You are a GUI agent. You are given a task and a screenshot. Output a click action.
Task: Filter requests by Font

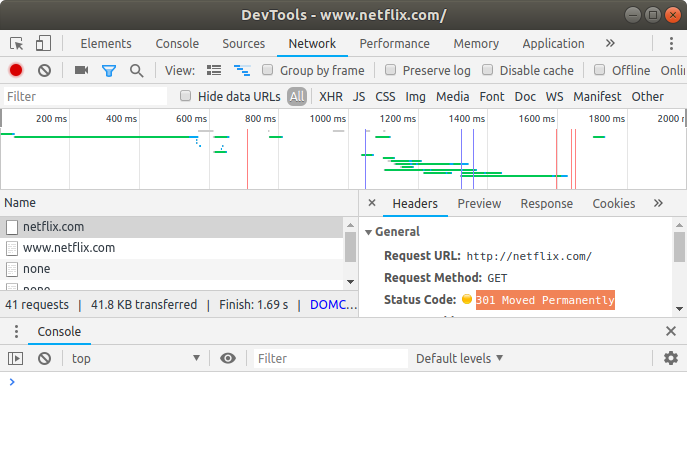pos(492,96)
